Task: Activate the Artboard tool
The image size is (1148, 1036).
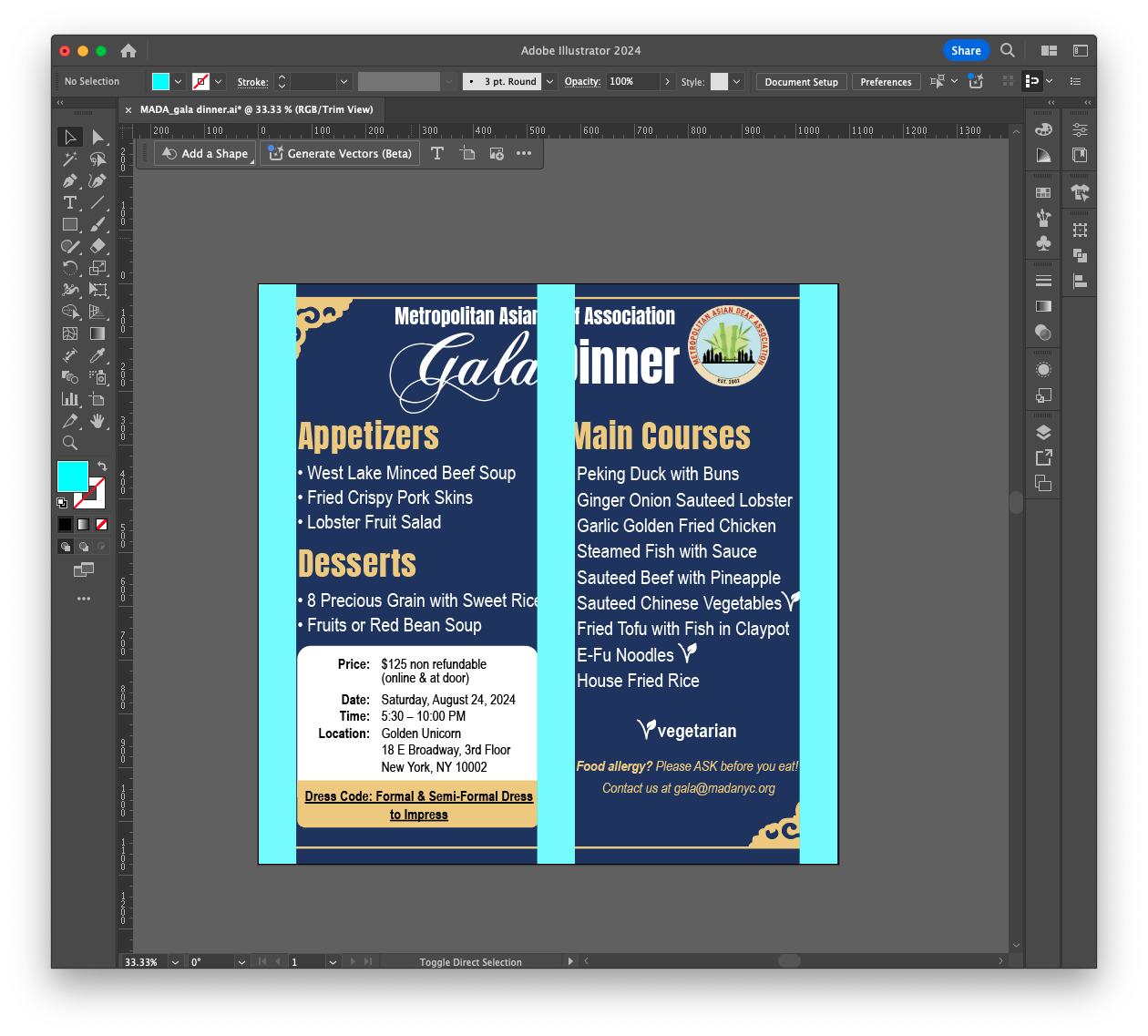Action: [x=97, y=399]
